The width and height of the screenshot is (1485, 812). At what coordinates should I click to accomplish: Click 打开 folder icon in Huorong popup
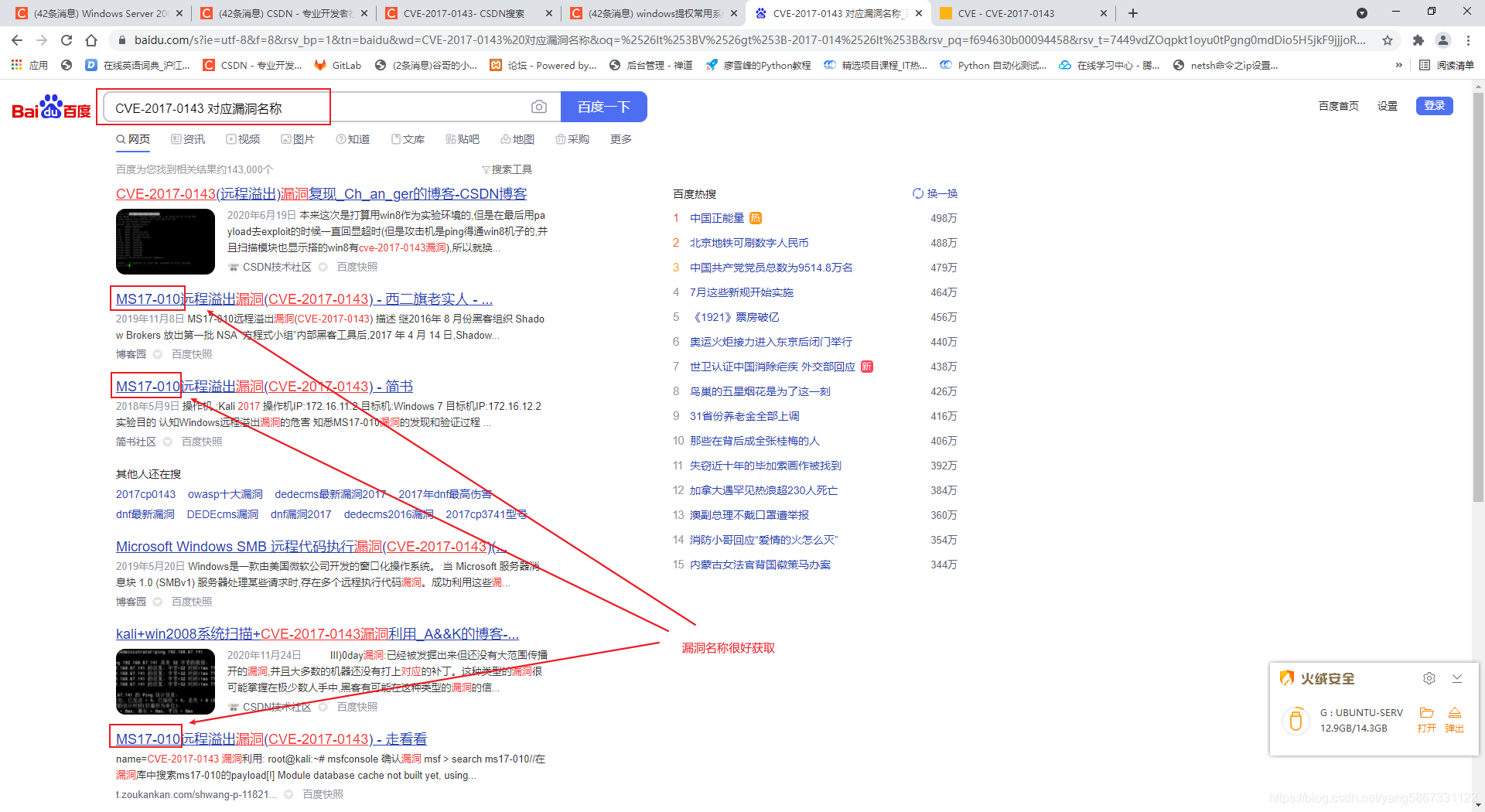pos(1427,718)
